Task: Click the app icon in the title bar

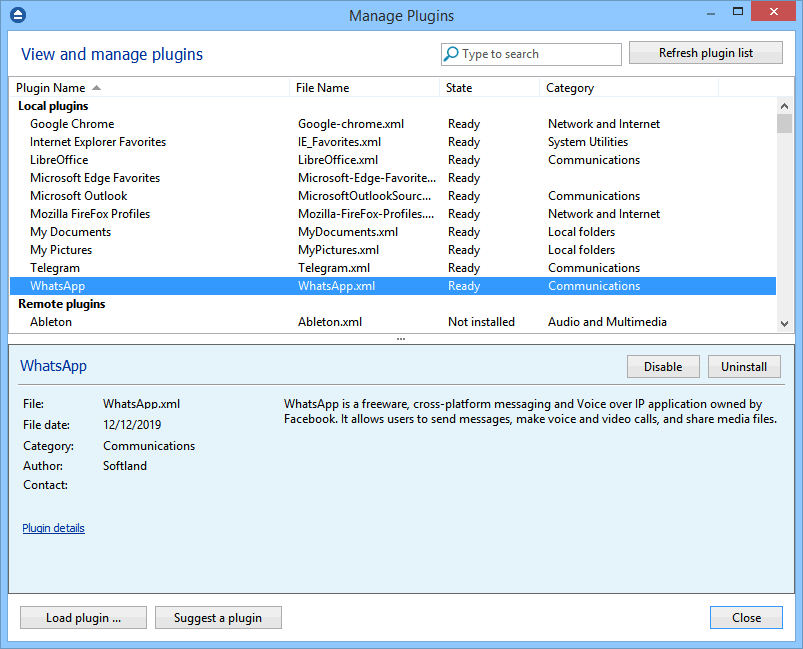Action: pos(18,15)
